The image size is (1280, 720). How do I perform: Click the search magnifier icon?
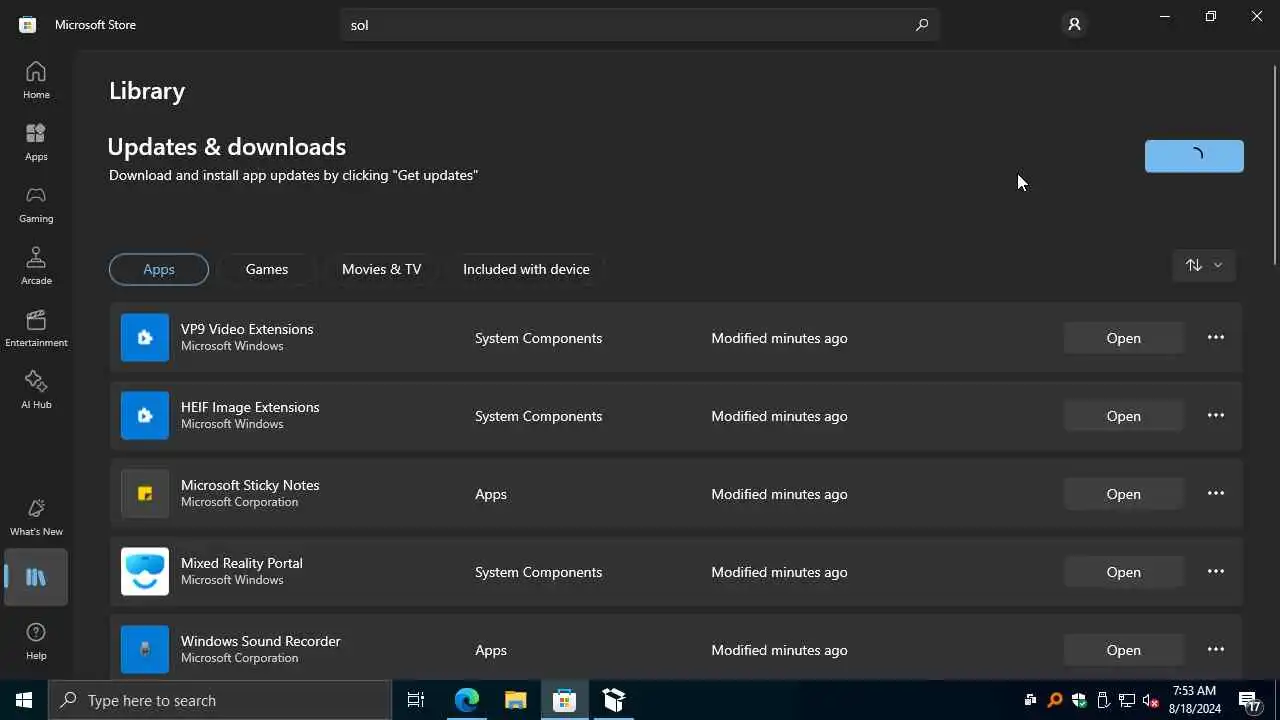921,25
